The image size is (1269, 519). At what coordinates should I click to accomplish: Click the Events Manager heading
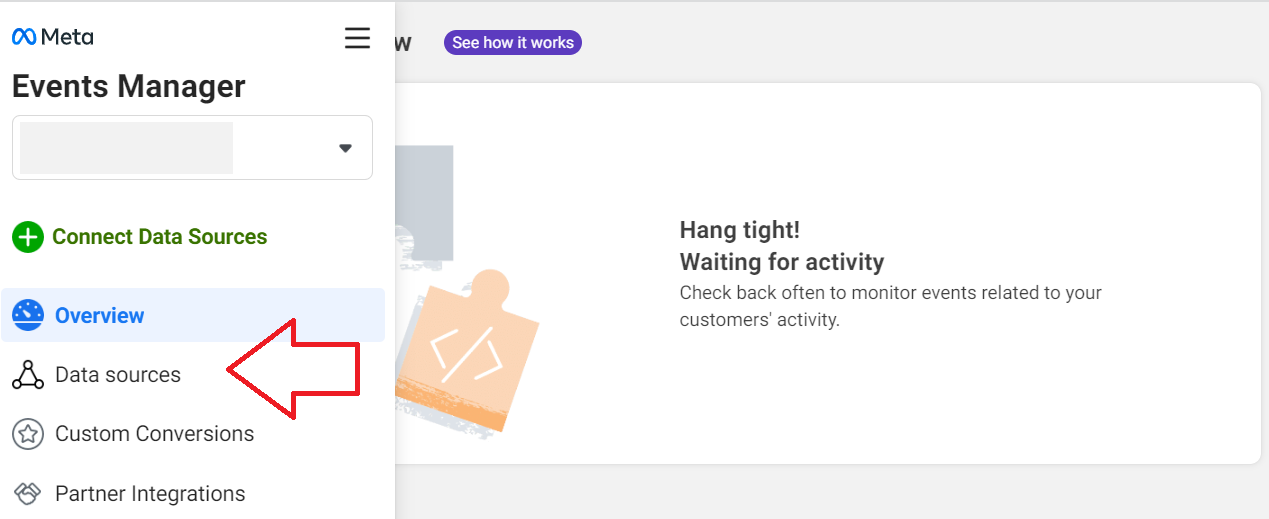[x=128, y=87]
